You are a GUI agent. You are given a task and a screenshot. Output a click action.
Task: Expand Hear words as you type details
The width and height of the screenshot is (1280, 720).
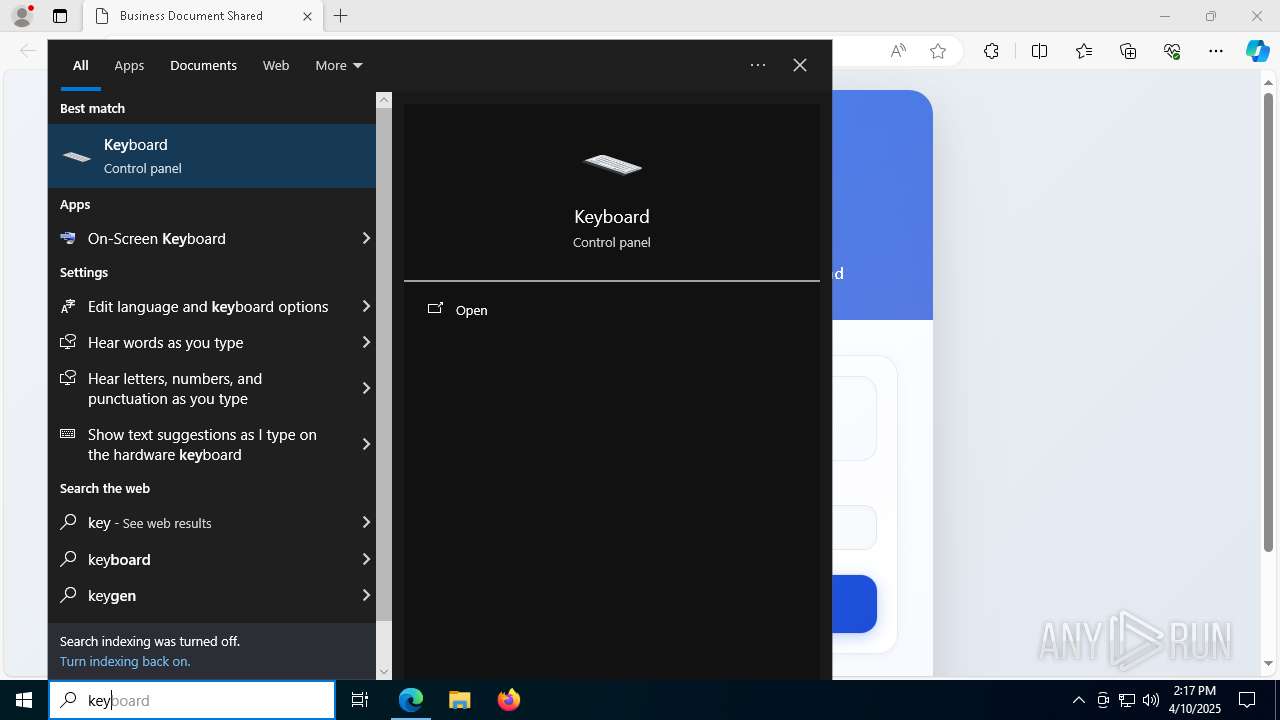click(366, 343)
